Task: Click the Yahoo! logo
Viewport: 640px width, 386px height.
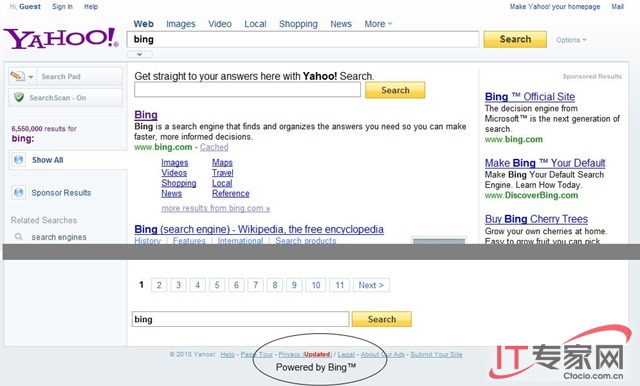Action: pos(61,39)
